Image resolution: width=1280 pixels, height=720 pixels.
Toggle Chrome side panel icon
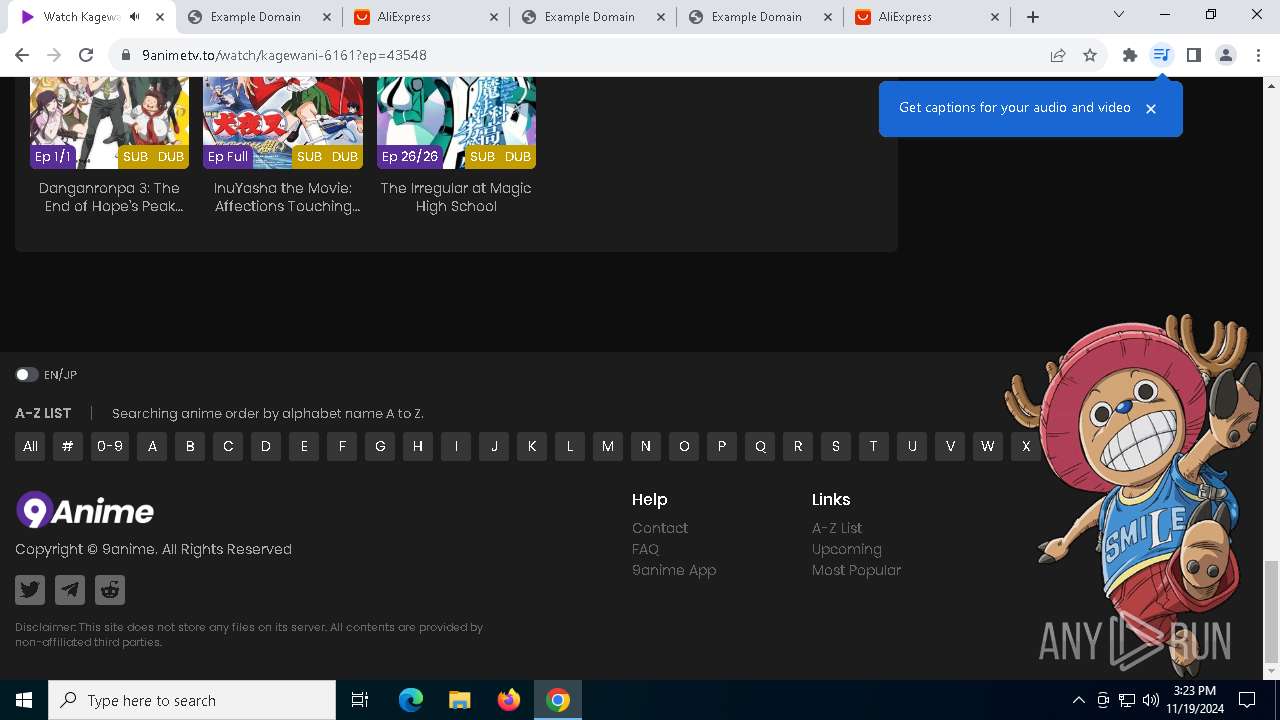(x=1193, y=55)
